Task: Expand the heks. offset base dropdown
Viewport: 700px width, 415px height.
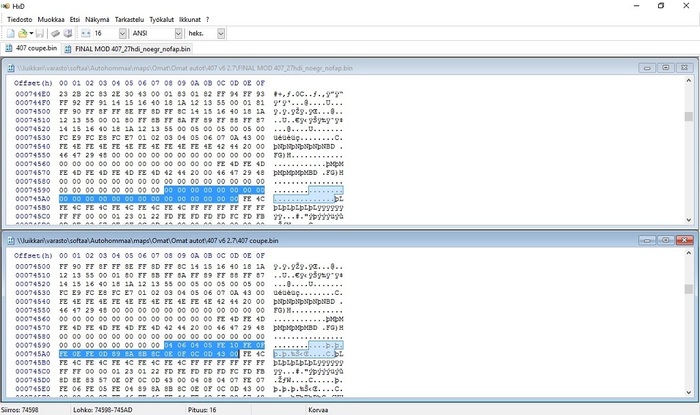Action: (x=221, y=33)
